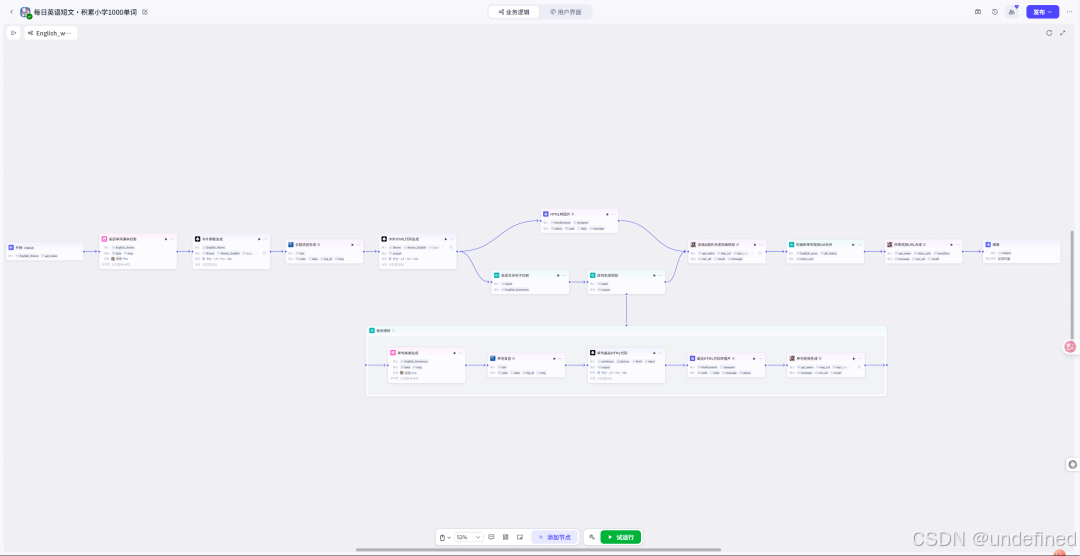This screenshot has width=1080, height=556.
Task: Click black model icon of 卡片参数生成
Action: click(x=198, y=239)
